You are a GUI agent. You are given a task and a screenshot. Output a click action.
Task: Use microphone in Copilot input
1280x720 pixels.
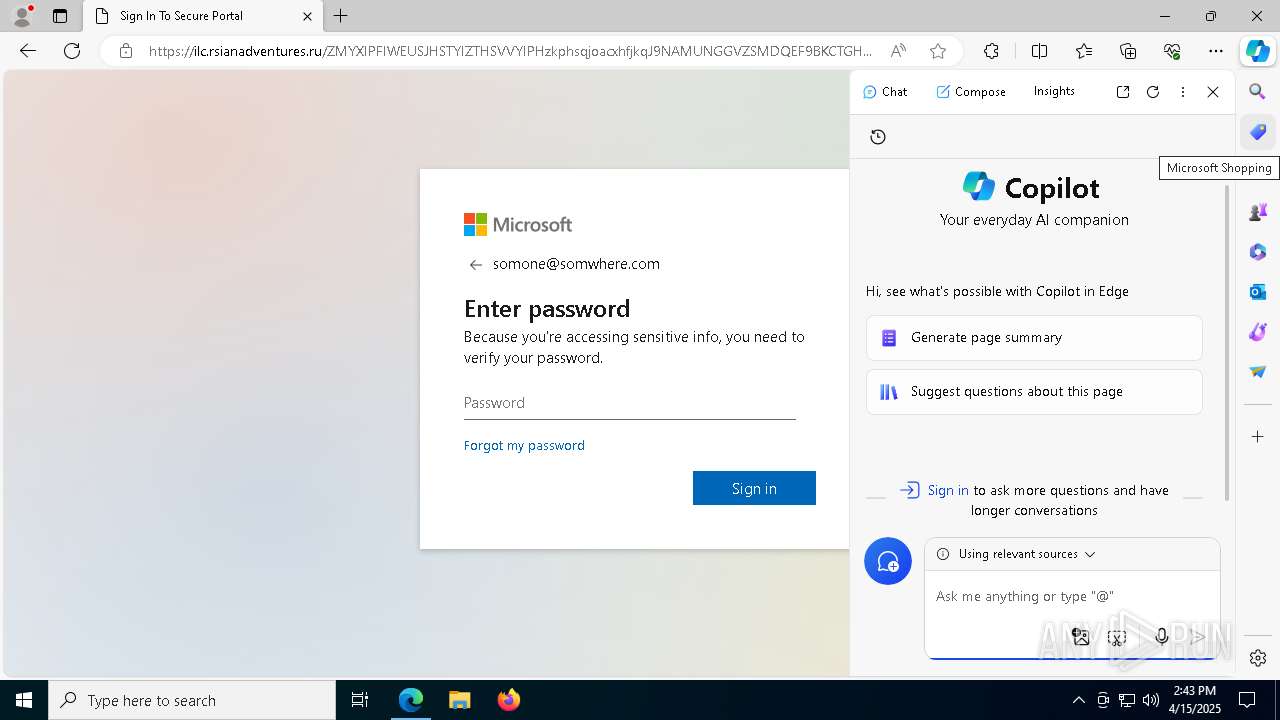[1161, 636]
